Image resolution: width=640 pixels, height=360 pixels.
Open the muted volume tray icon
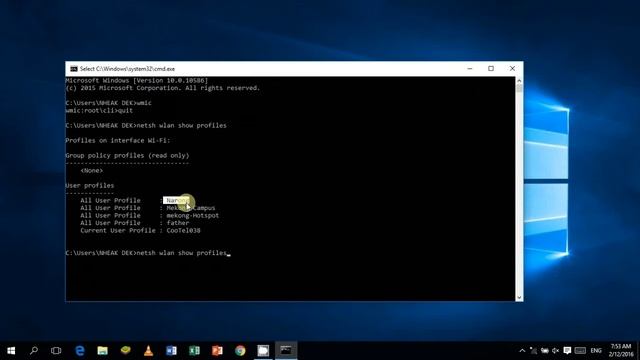[x=556, y=351]
